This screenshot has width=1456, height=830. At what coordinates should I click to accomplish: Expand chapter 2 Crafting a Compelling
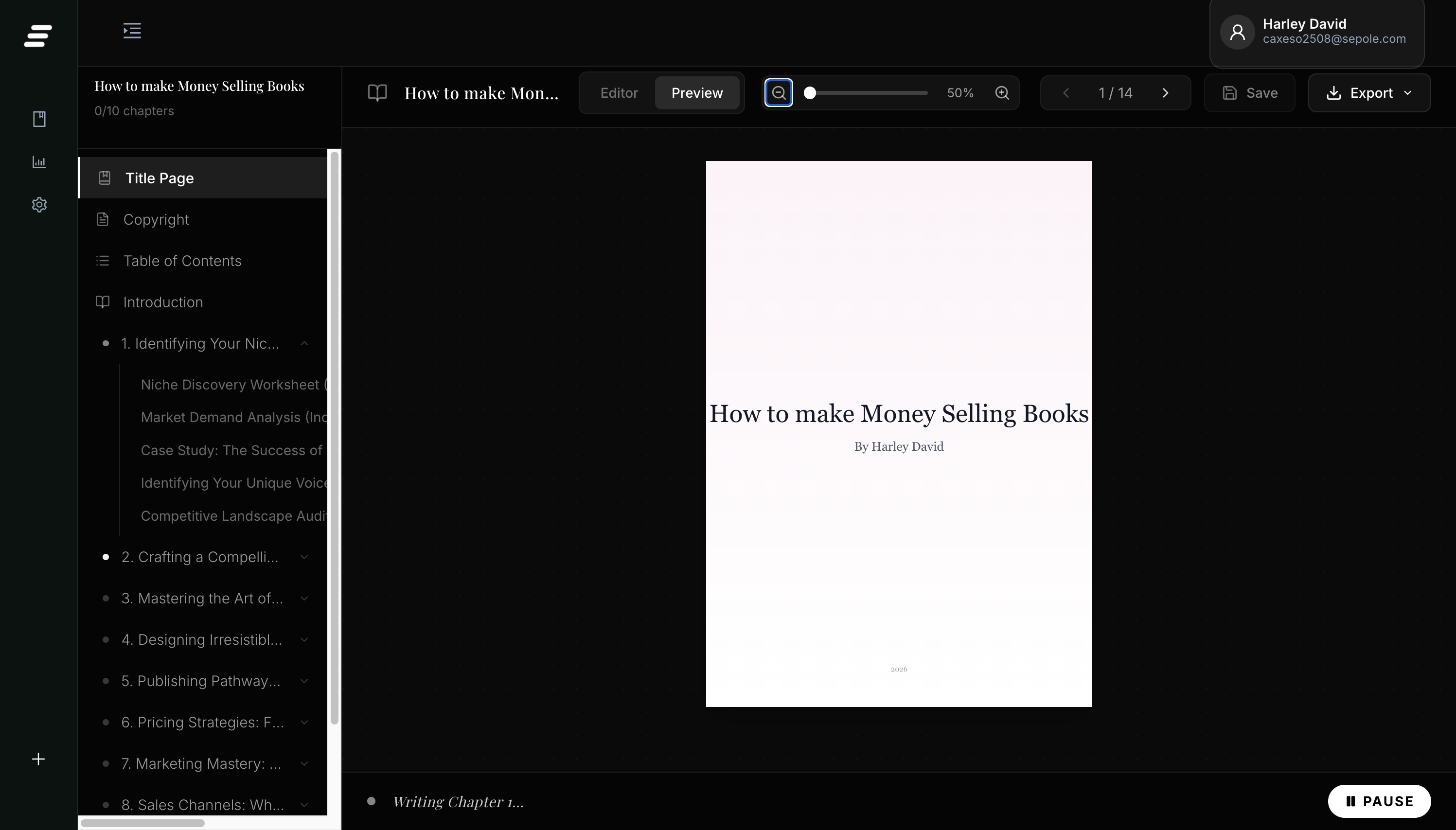point(304,557)
